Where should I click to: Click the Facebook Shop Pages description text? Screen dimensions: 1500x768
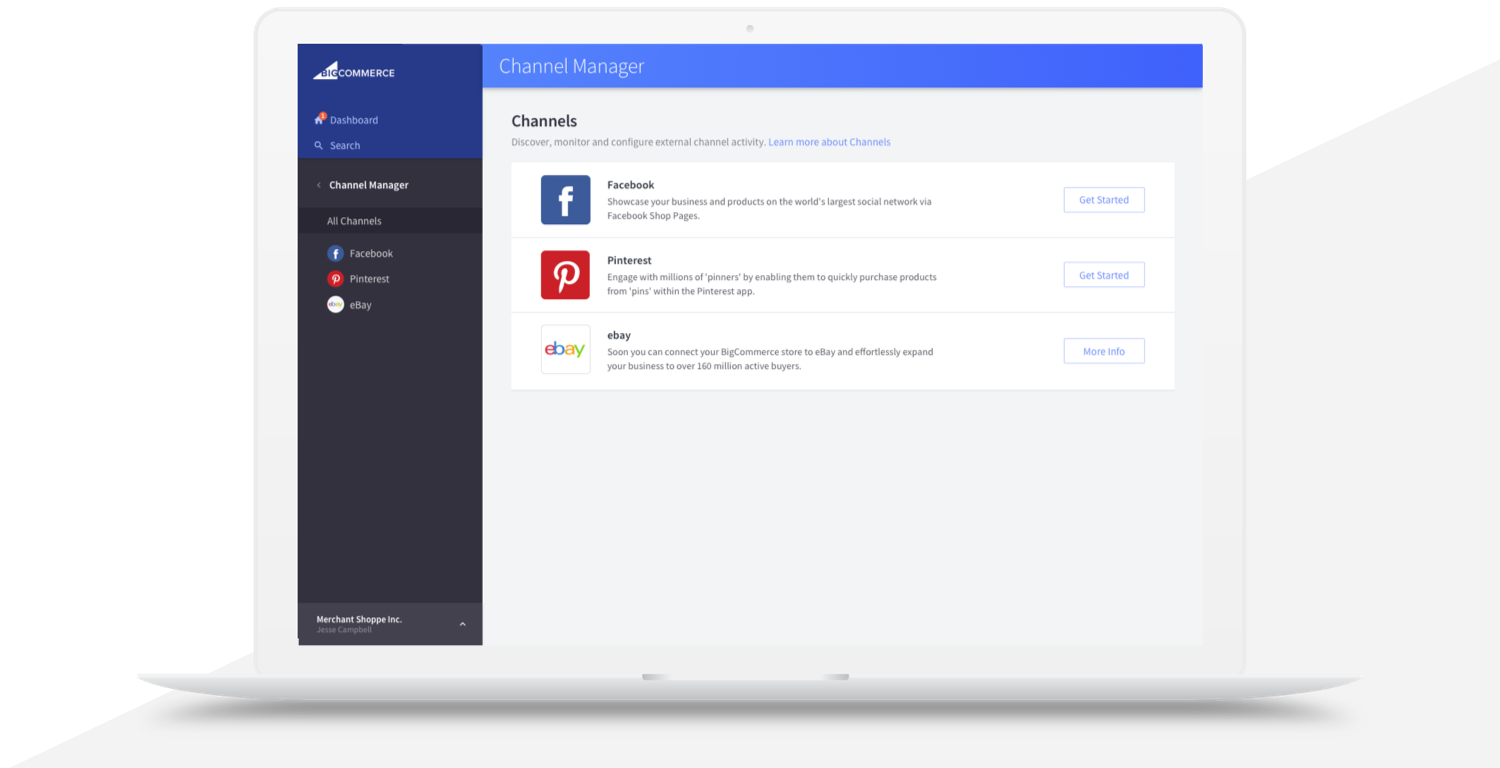pos(769,208)
